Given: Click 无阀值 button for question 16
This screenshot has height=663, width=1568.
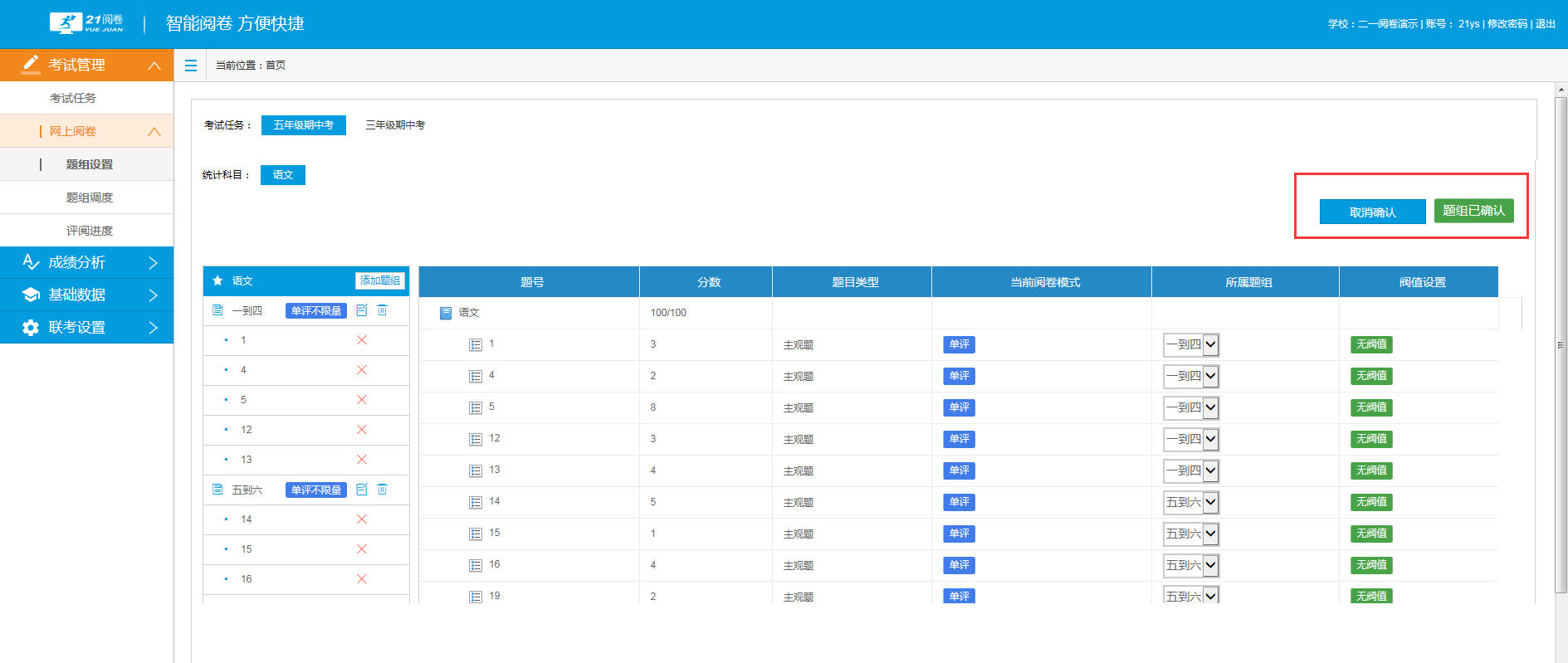Looking at the screenshot, I should tap(1371, 565).
